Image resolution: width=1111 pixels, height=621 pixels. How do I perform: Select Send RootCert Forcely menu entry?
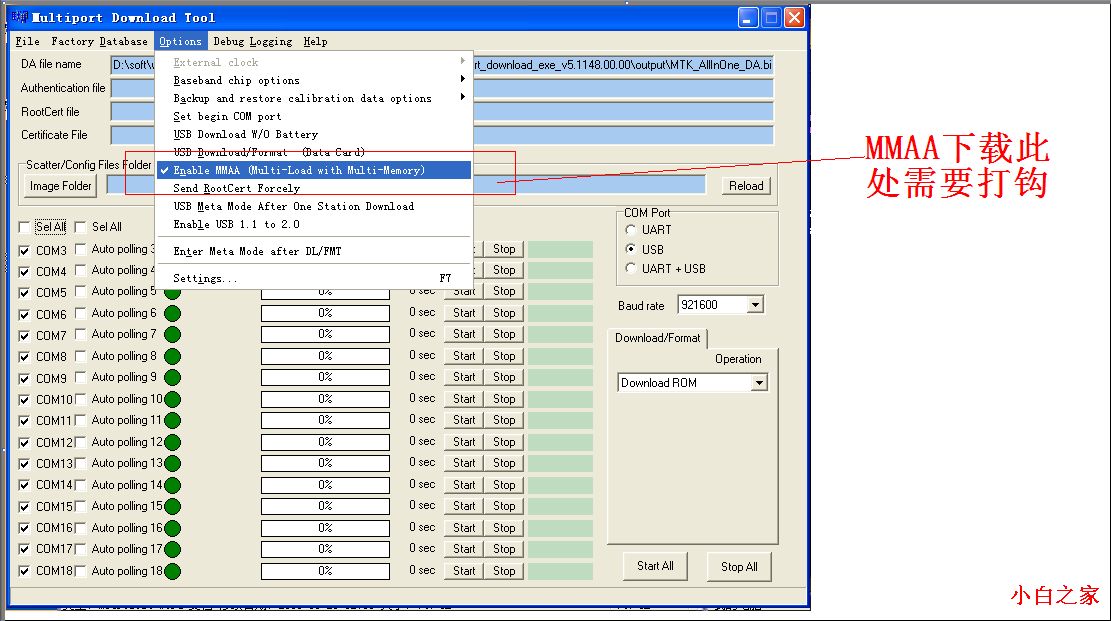(312, 188)
